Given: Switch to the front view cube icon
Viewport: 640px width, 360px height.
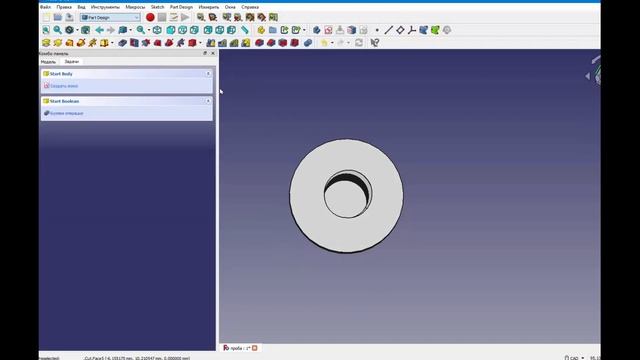Looking at the screenshot, I should [x=171, y=30].
